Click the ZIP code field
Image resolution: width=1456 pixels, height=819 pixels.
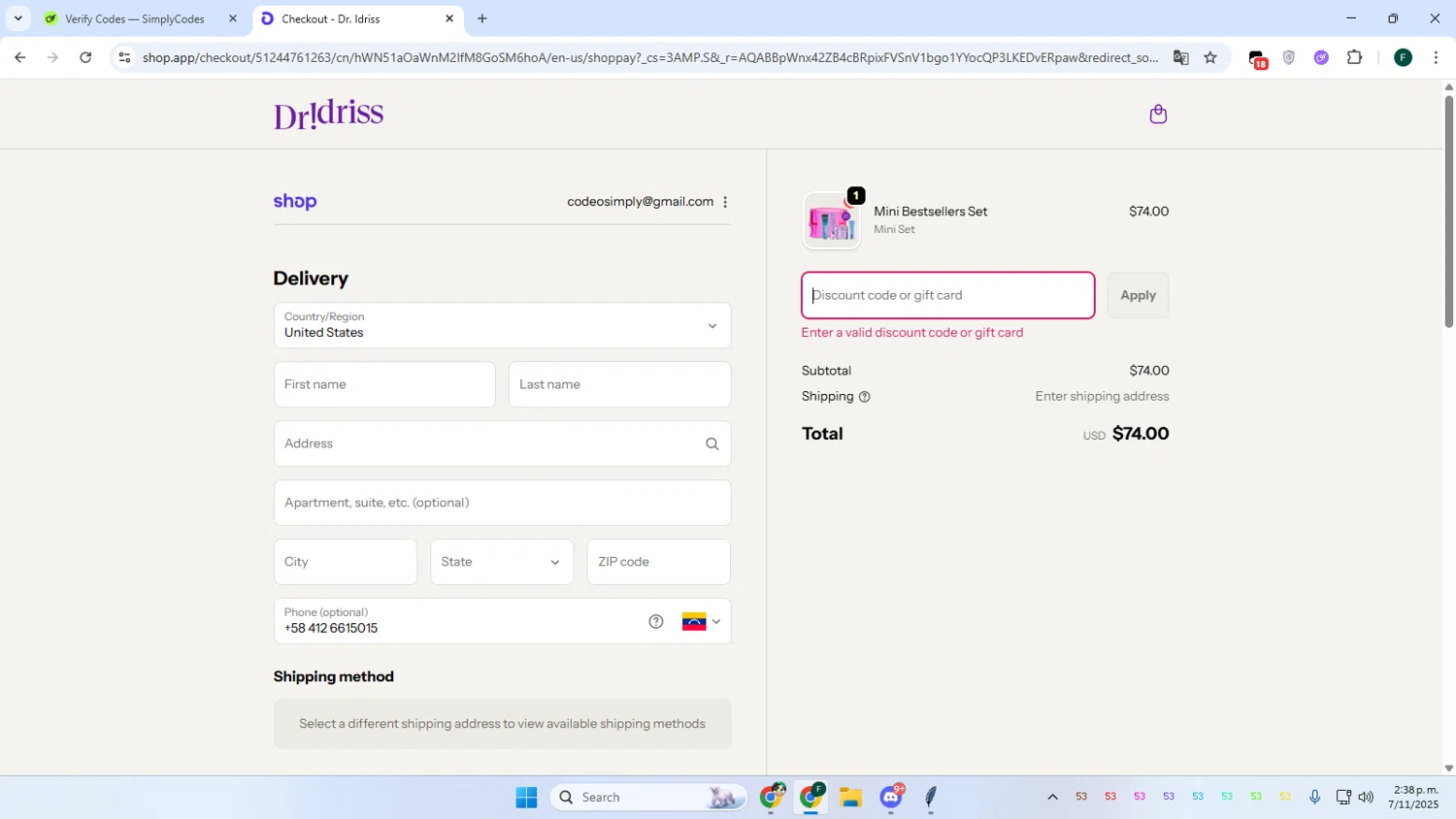point(658,562)
